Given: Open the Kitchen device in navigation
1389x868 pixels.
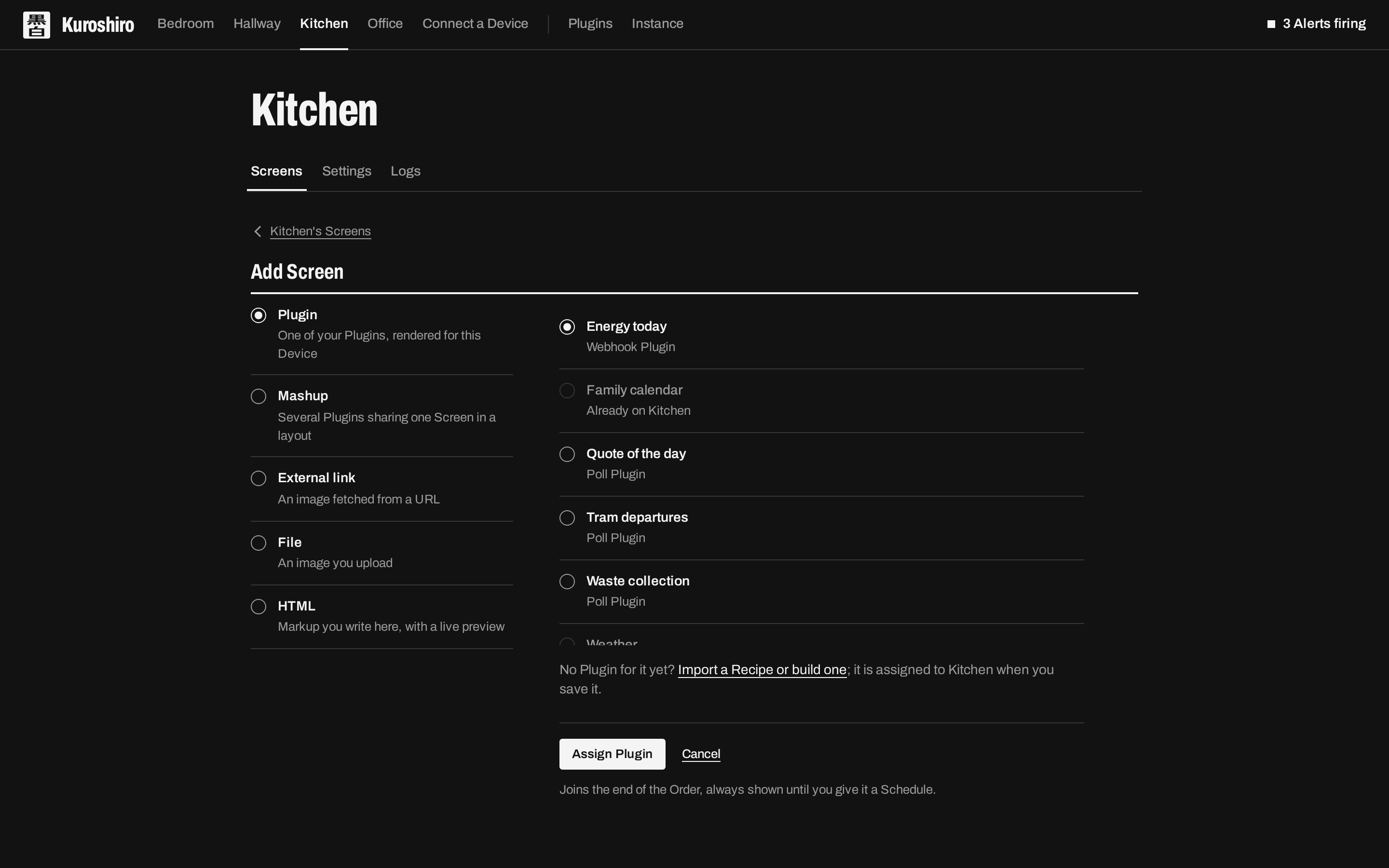Looking at the screenshot, I should [324, 24].
